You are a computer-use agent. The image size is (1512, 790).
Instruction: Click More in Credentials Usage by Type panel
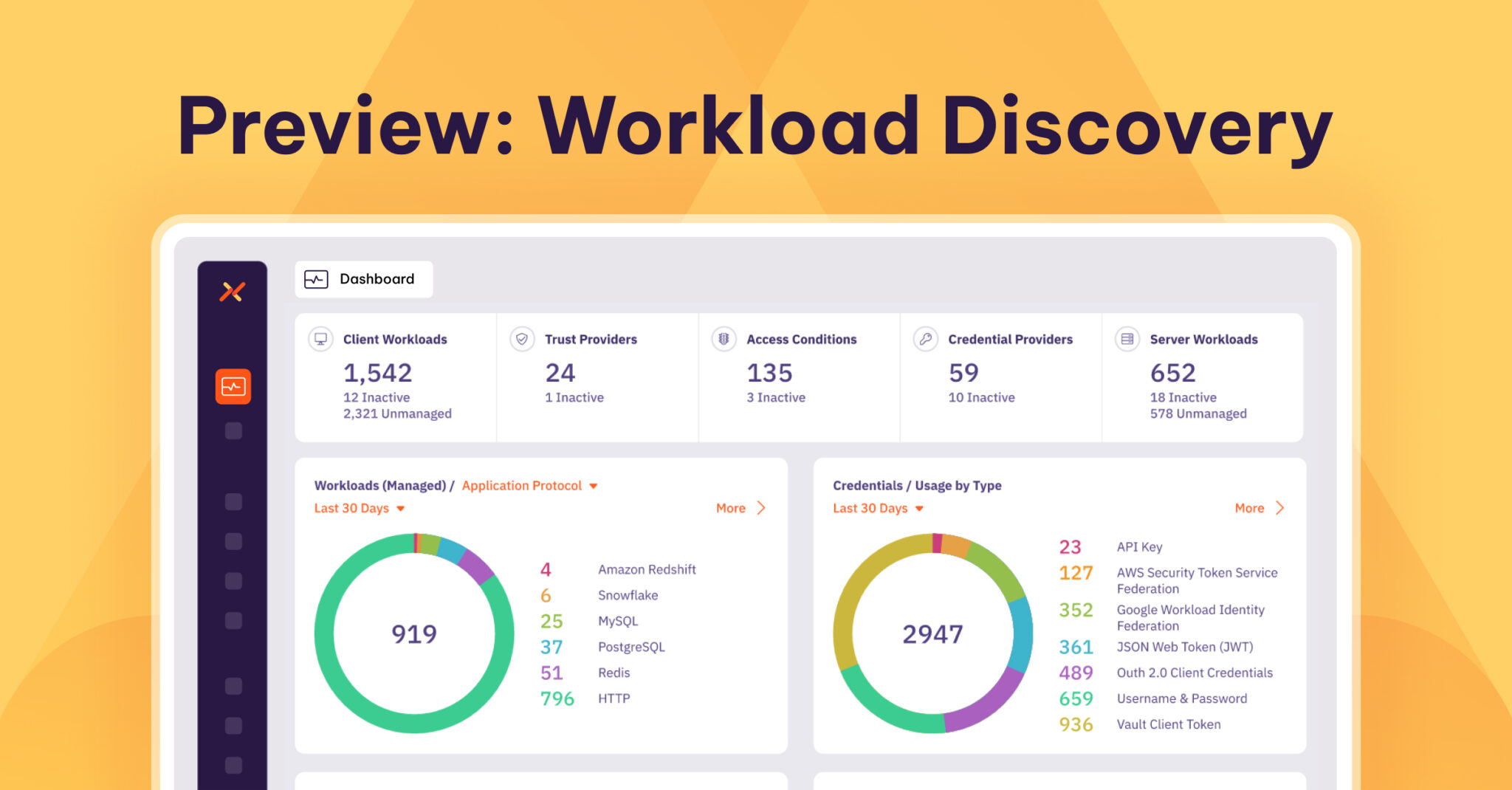tap(1257, 508)
